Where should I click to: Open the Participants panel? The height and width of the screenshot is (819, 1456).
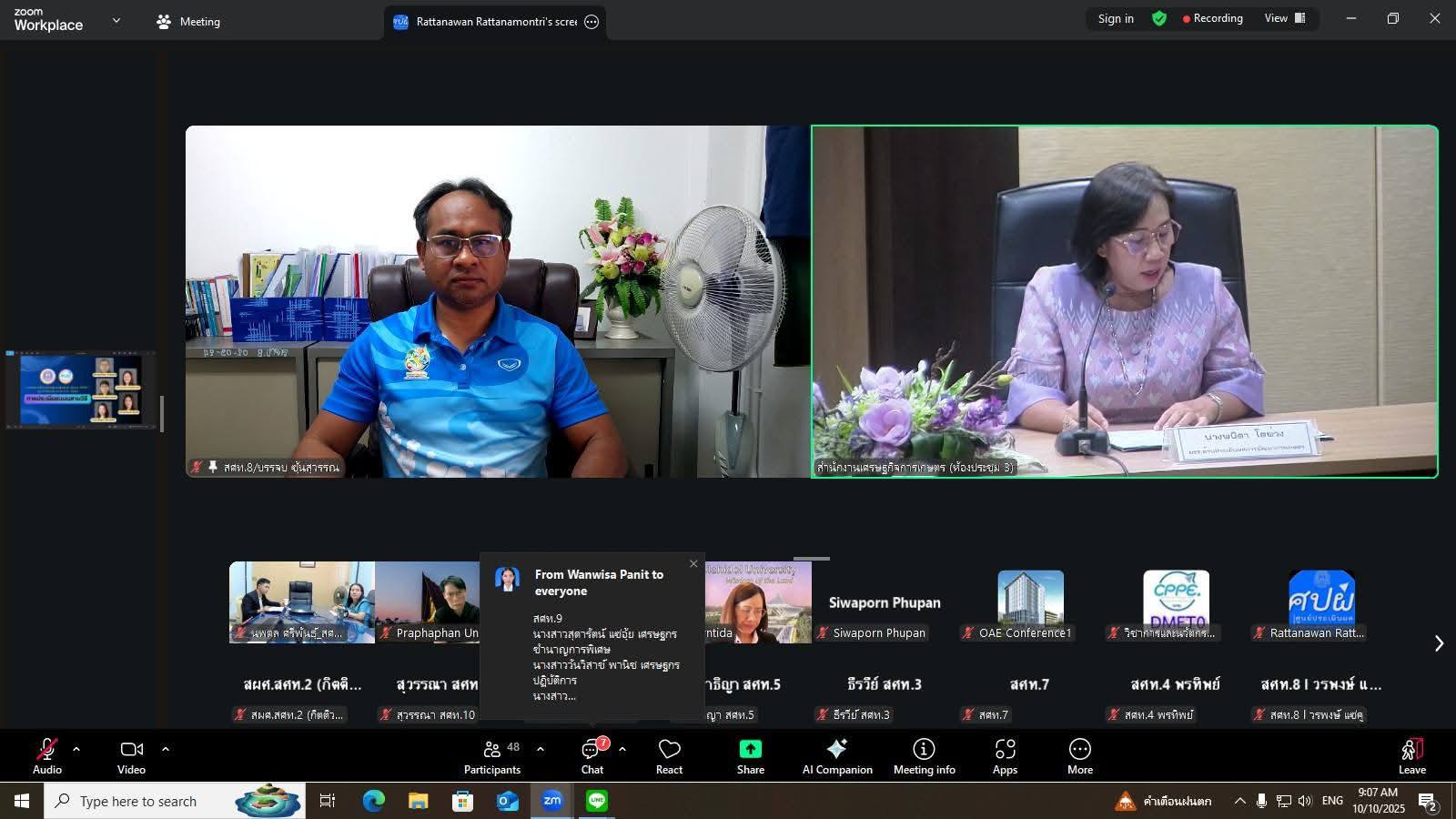(x=491, y=756)
